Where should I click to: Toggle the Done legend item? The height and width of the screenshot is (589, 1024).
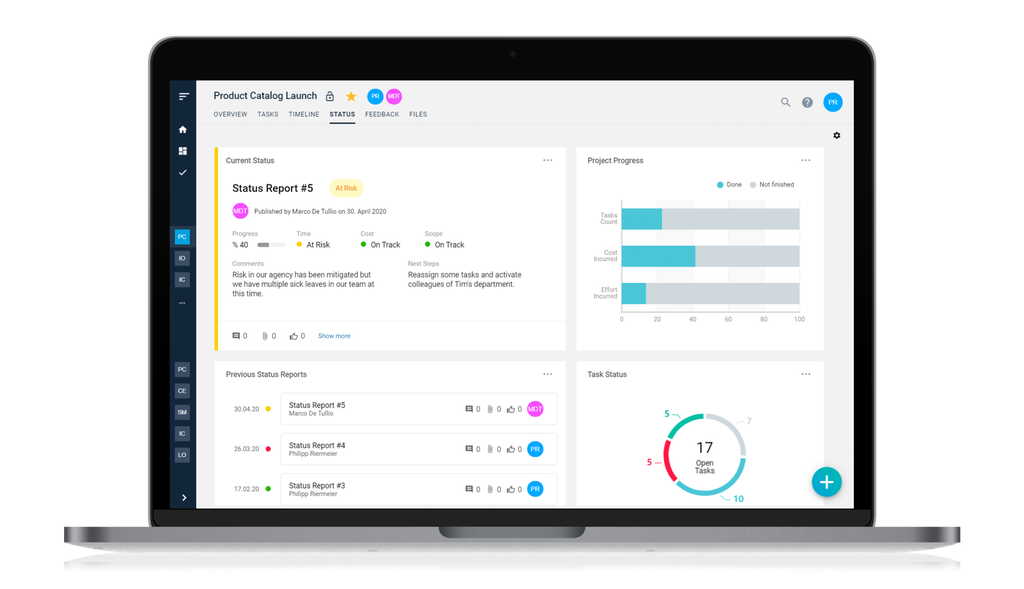729,185
